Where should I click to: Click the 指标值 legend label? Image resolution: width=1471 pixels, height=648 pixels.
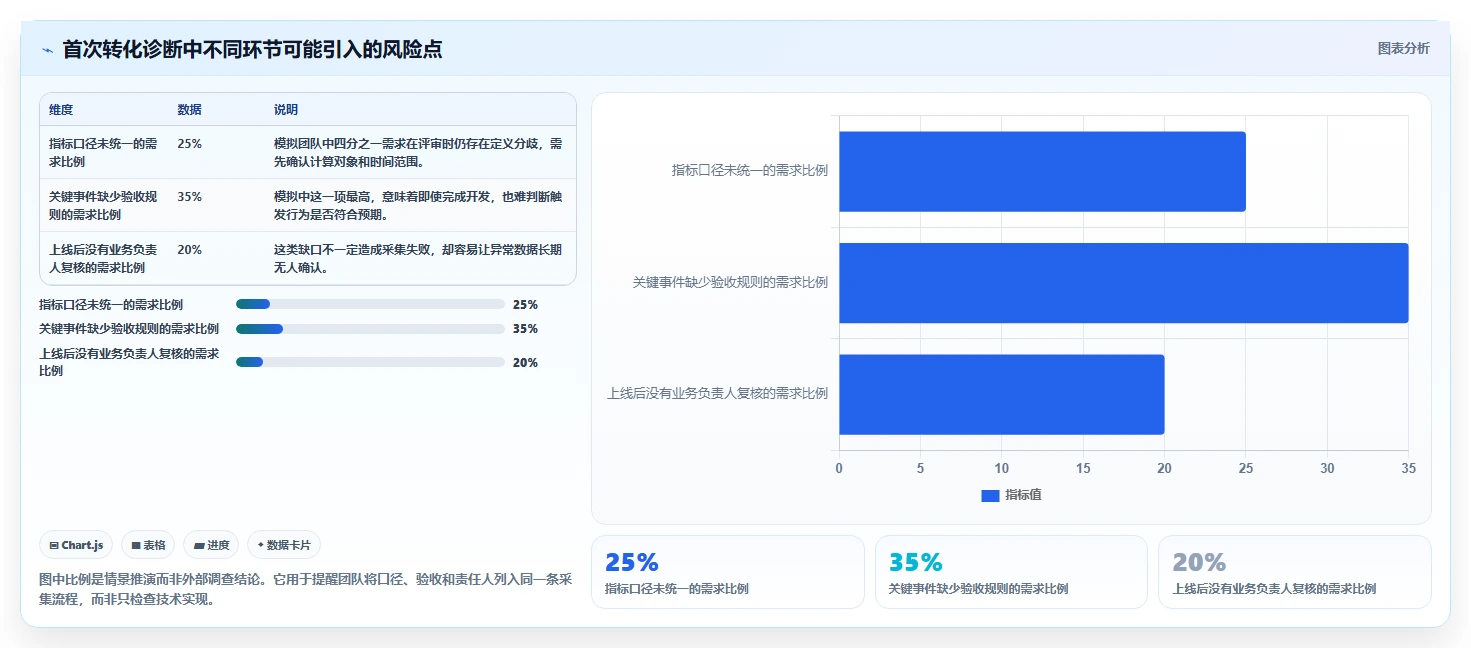[x=1023, y=495]
